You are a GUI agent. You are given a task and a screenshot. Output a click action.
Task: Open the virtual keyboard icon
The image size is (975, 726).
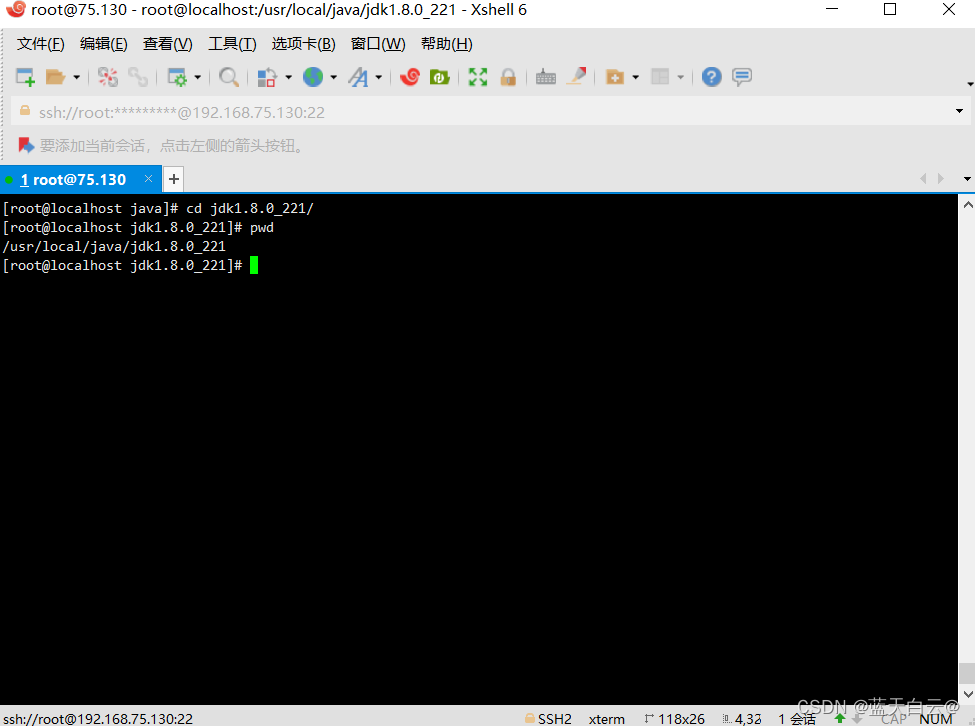point(545,76)
